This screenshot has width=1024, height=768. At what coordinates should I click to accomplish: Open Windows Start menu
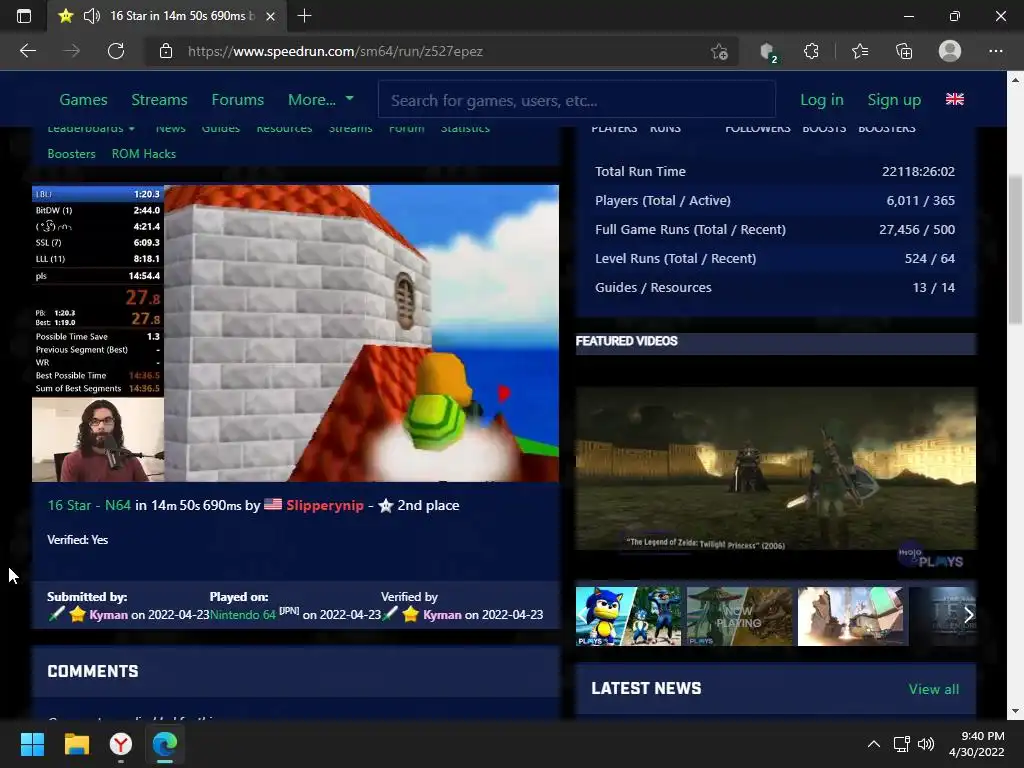(x=32, y=744)
